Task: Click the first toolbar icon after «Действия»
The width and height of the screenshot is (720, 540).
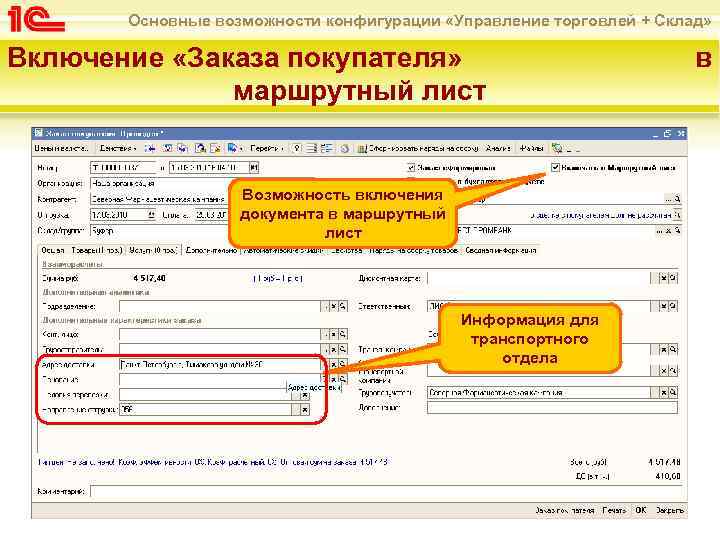Action: pyautogui.click(x=150, y=148)
